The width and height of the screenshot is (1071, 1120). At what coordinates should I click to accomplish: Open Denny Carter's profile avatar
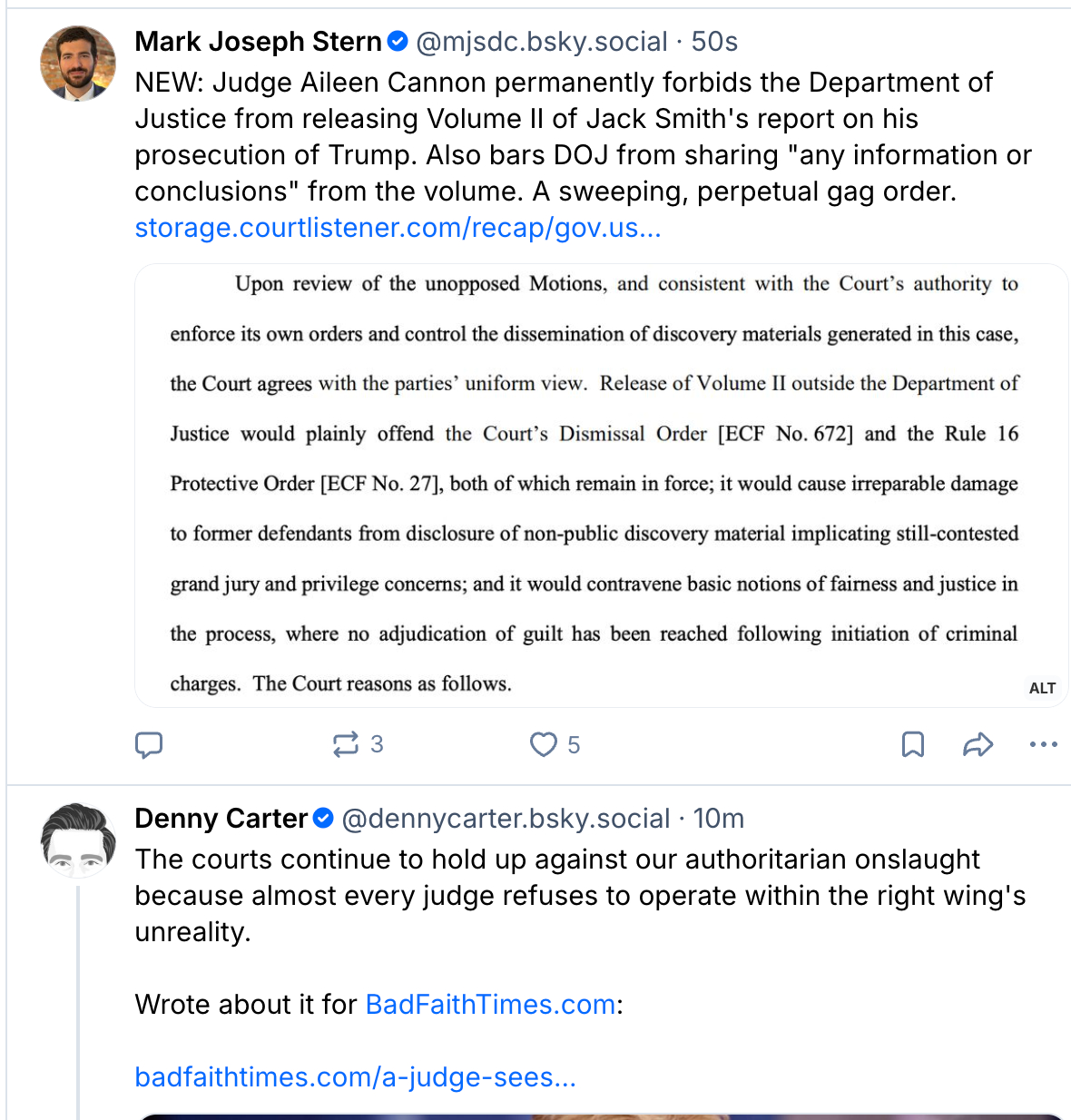[x=78, y=840]
